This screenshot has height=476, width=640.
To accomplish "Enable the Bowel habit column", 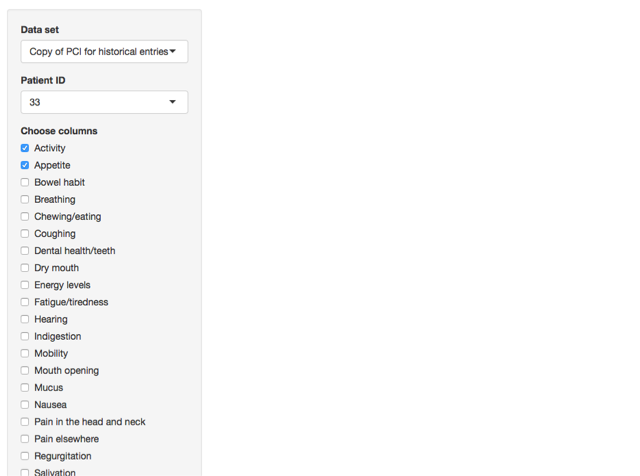I will pos(25,182).
